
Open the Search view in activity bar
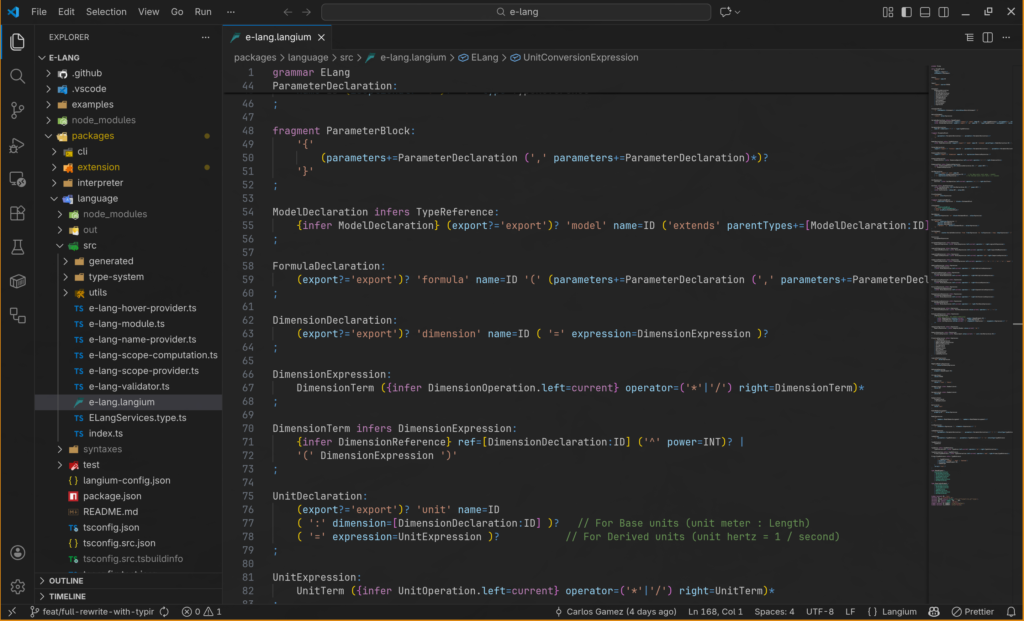point(17,76)
